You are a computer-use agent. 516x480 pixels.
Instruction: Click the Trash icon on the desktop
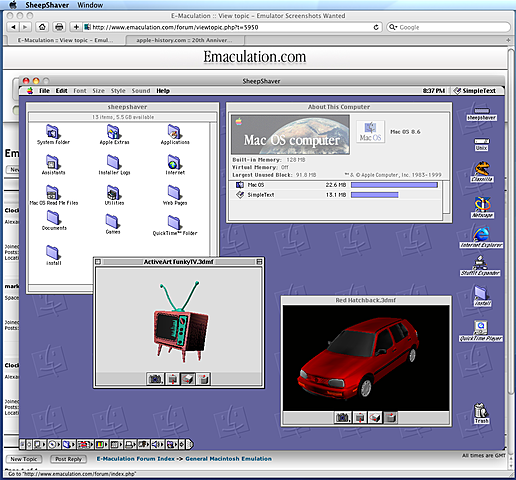point(481,413)
